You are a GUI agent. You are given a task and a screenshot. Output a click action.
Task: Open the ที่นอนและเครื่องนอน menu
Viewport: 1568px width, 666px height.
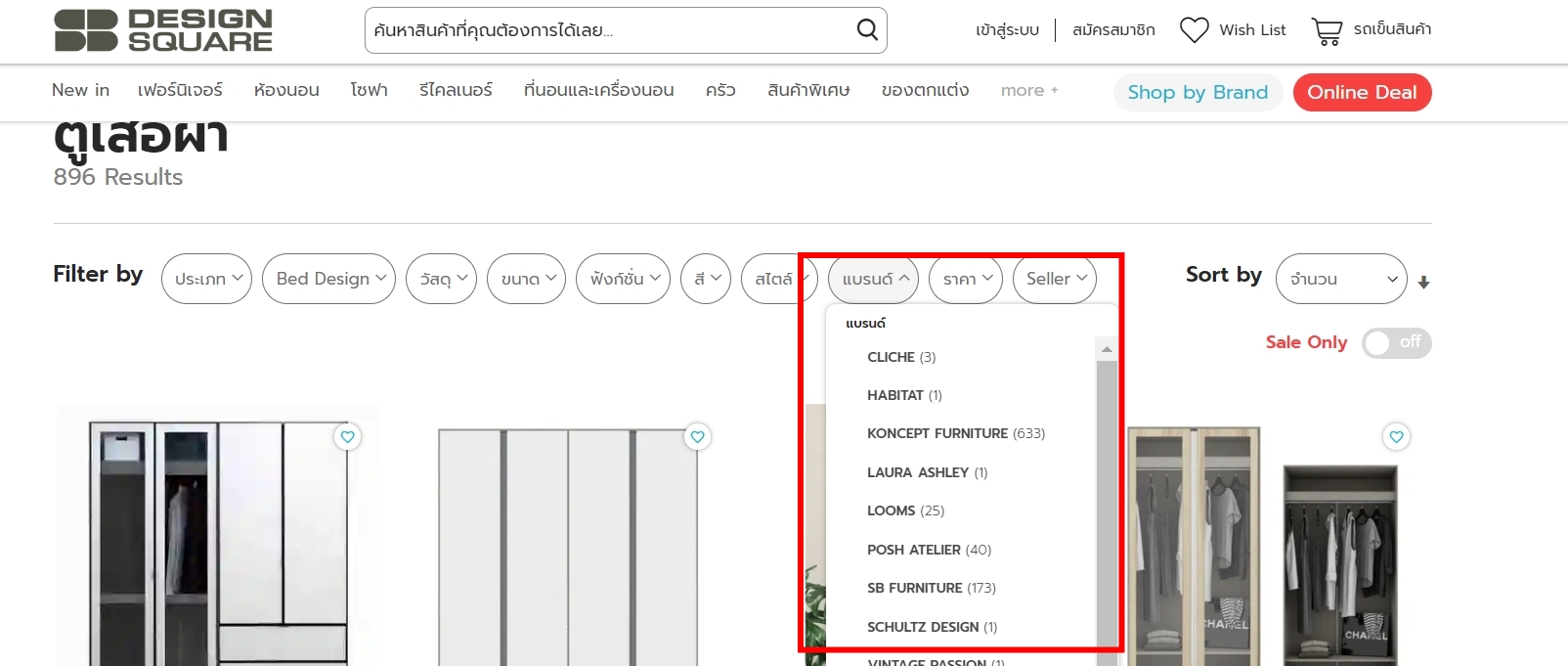click(x=598, y=90)
